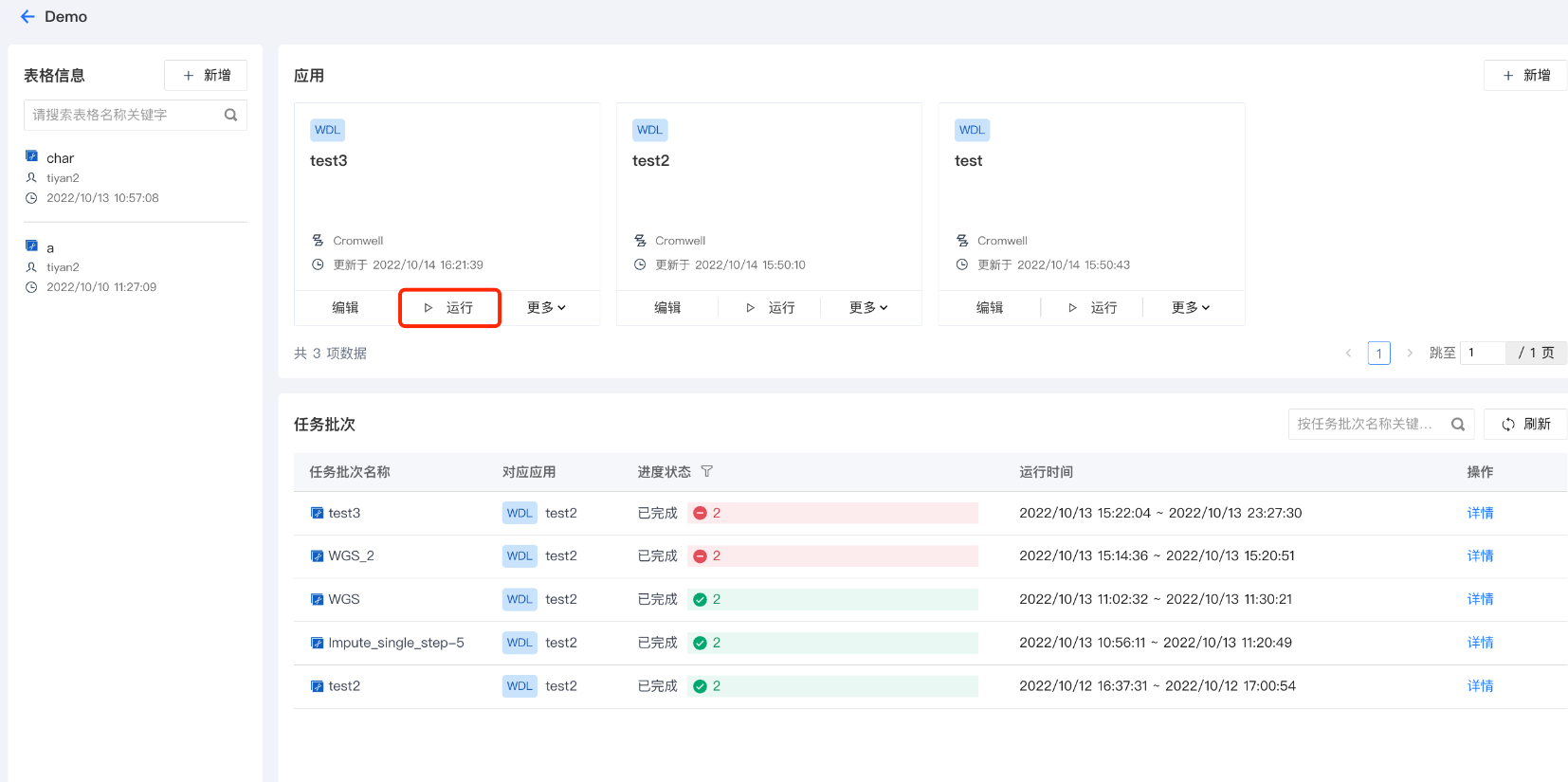The image size is (1568, 782).
Task: Open 详情 for Impute_single_step-5 batch
Action: (1480, 643)
